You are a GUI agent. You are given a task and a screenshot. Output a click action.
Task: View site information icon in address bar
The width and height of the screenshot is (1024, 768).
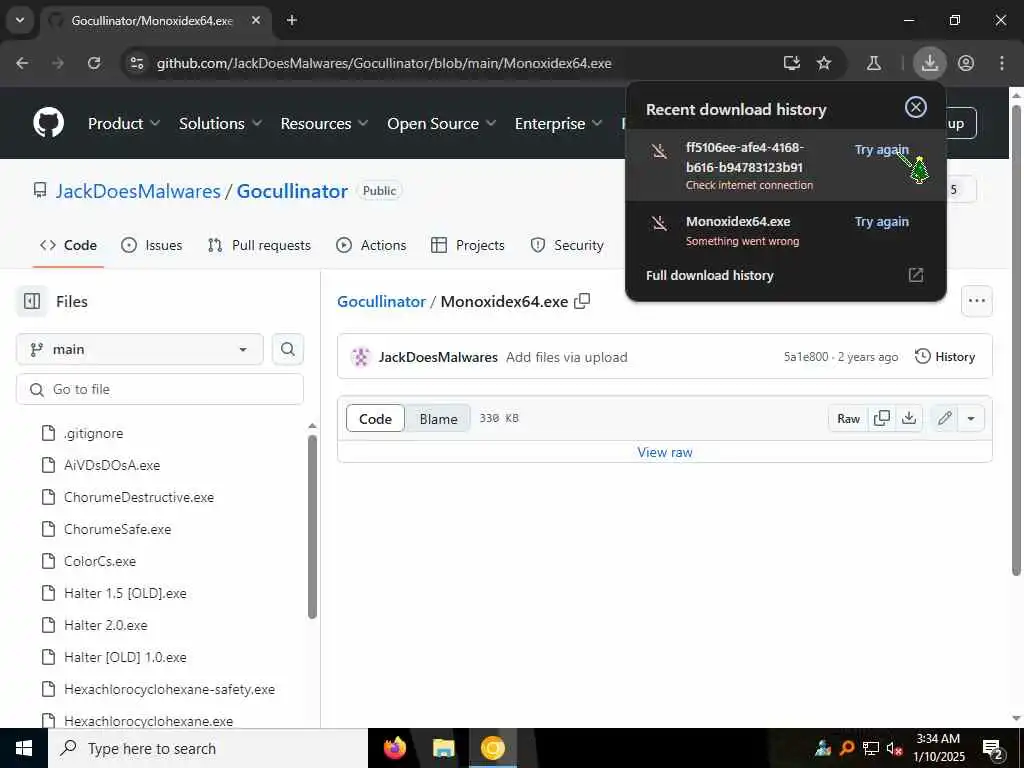pos(136,63)
